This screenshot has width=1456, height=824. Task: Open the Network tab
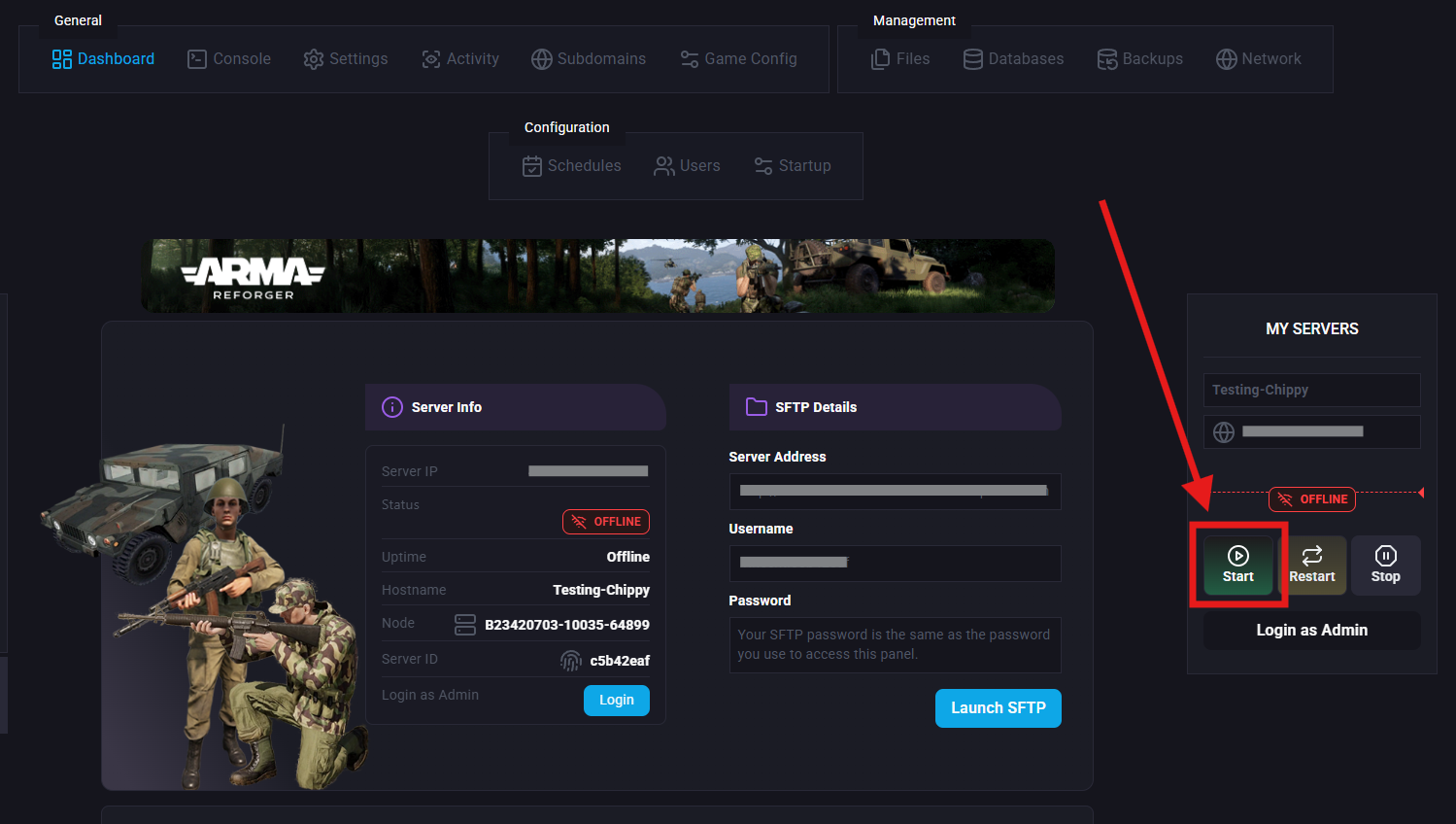[x=1259, y=59]
